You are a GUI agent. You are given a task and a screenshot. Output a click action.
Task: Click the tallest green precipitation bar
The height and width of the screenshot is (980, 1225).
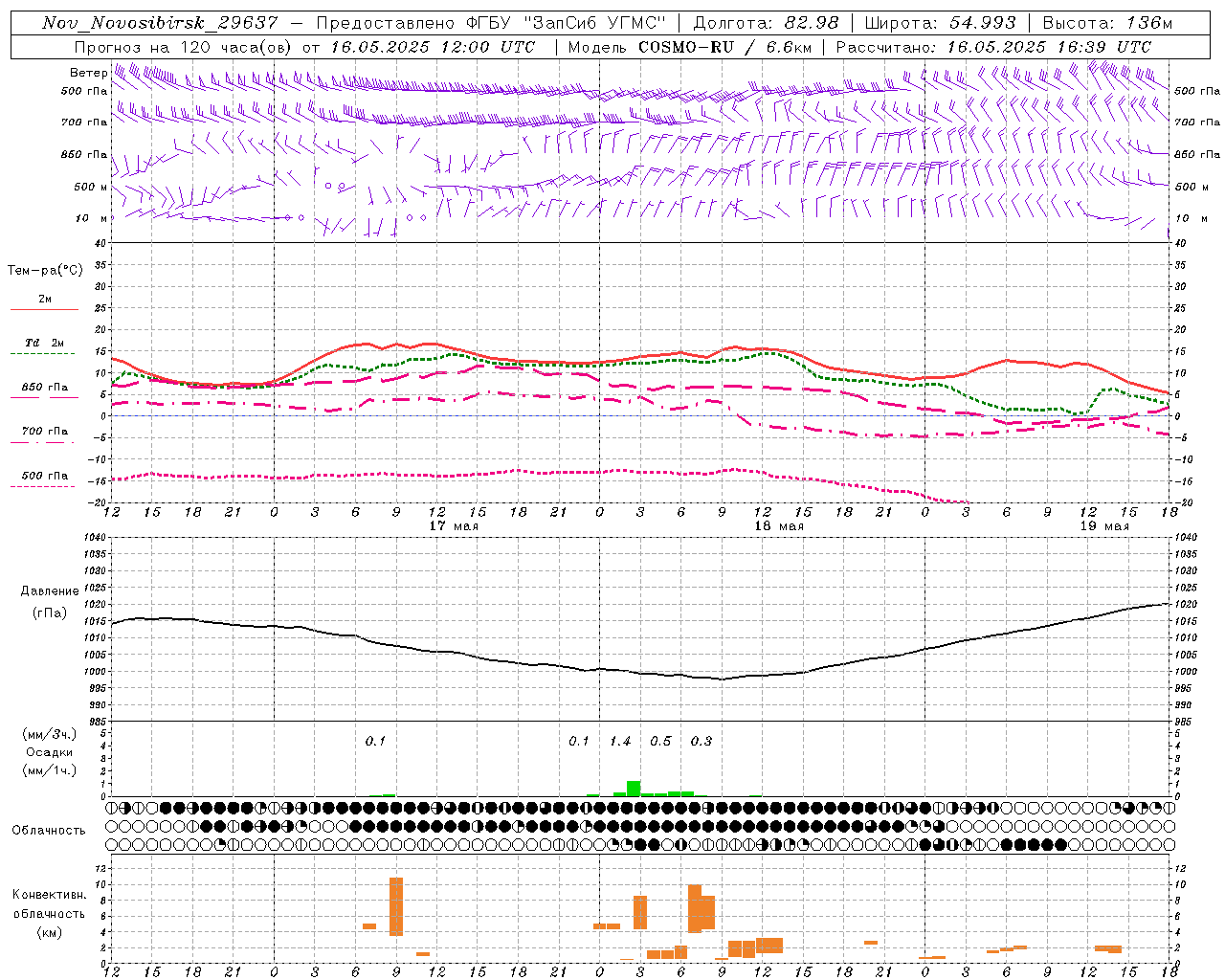(634, 789)
